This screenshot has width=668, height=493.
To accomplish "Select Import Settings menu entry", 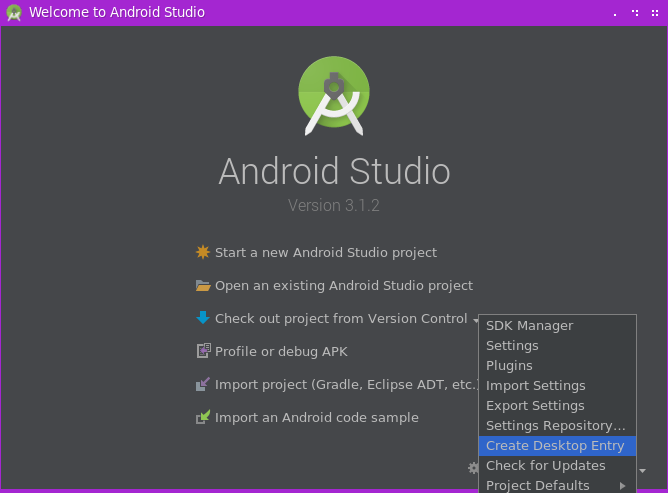I will pyautogui.click(x=557, y=386).
